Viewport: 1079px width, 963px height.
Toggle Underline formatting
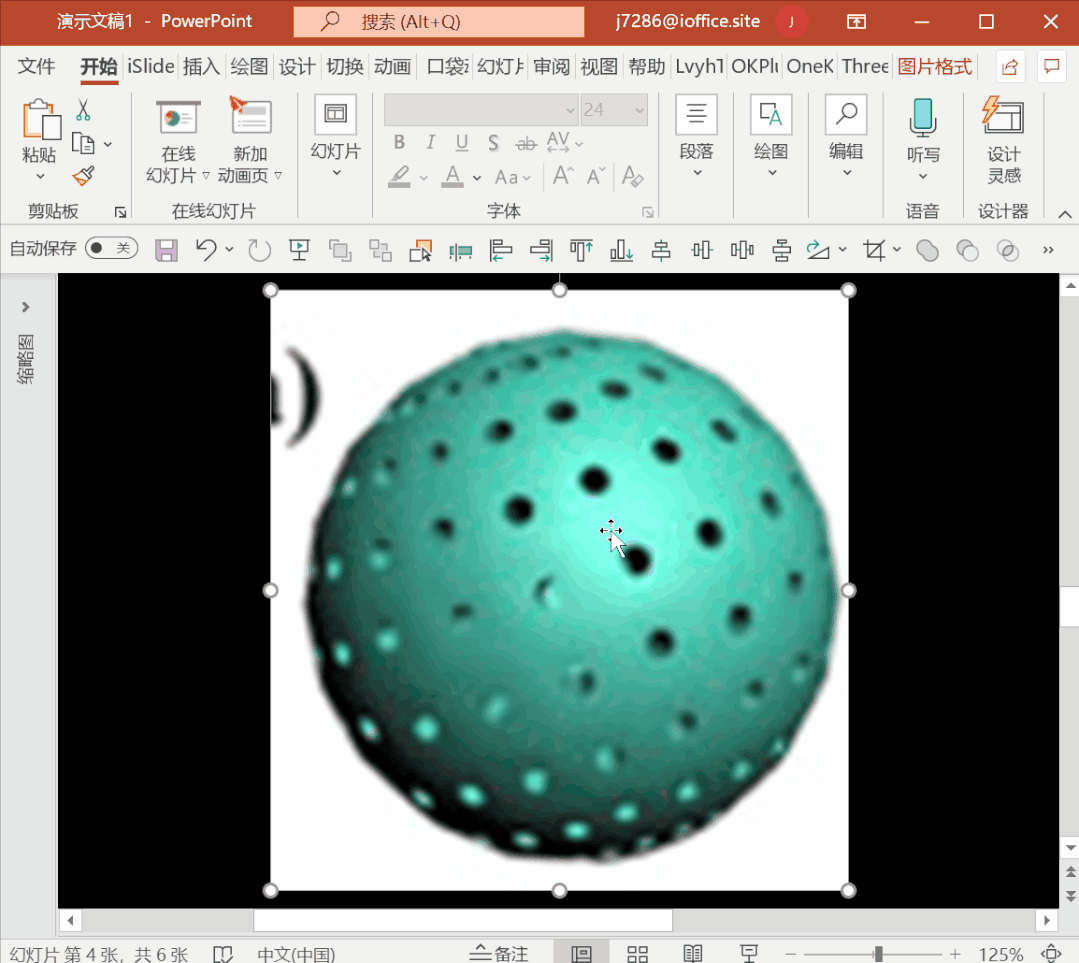(462, 142)
